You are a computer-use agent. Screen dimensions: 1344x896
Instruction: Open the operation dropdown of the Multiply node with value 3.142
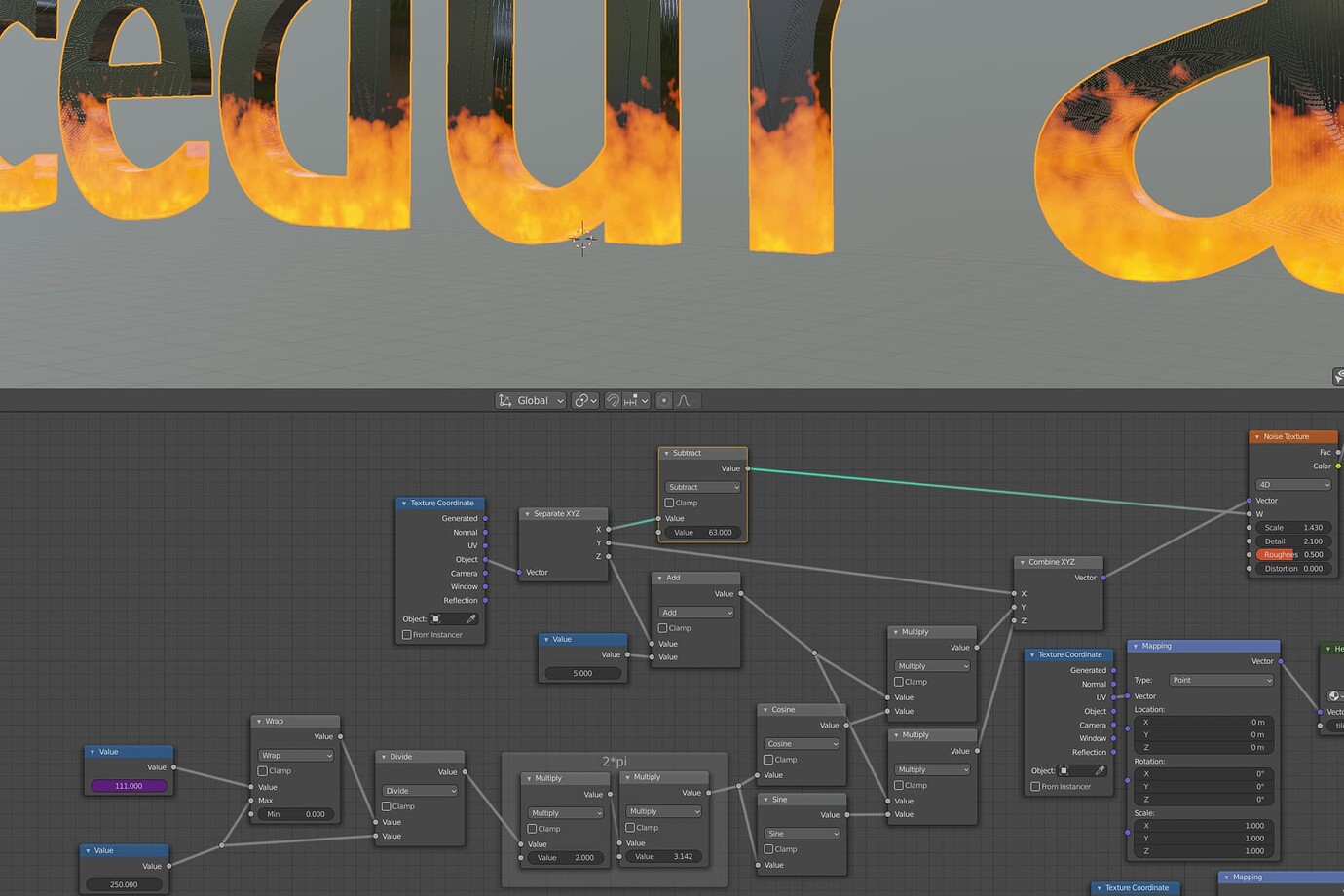click(663, 811)
